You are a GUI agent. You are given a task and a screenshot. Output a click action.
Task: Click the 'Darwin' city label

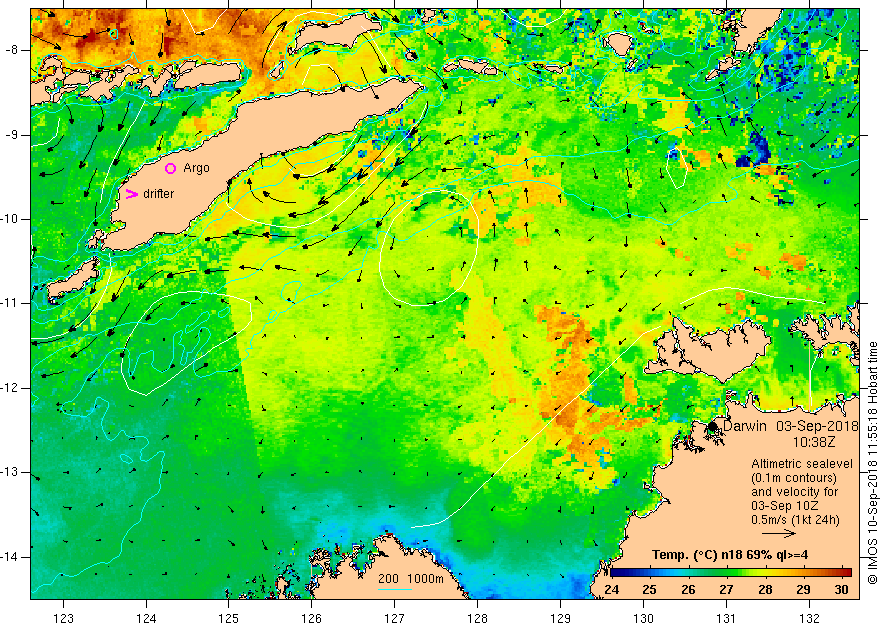coord(745,426)
